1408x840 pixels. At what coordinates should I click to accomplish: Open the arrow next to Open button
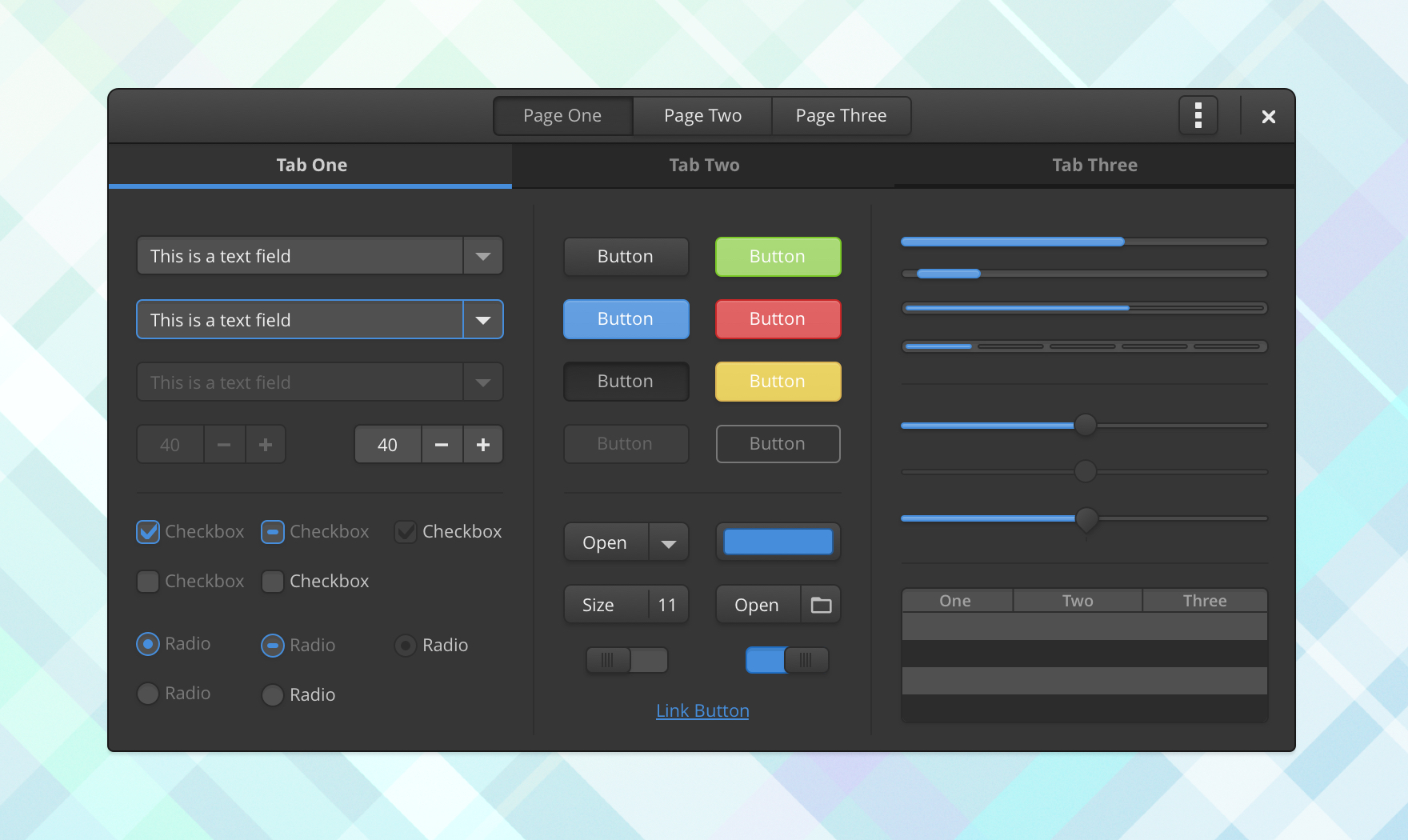coord(669,543)
